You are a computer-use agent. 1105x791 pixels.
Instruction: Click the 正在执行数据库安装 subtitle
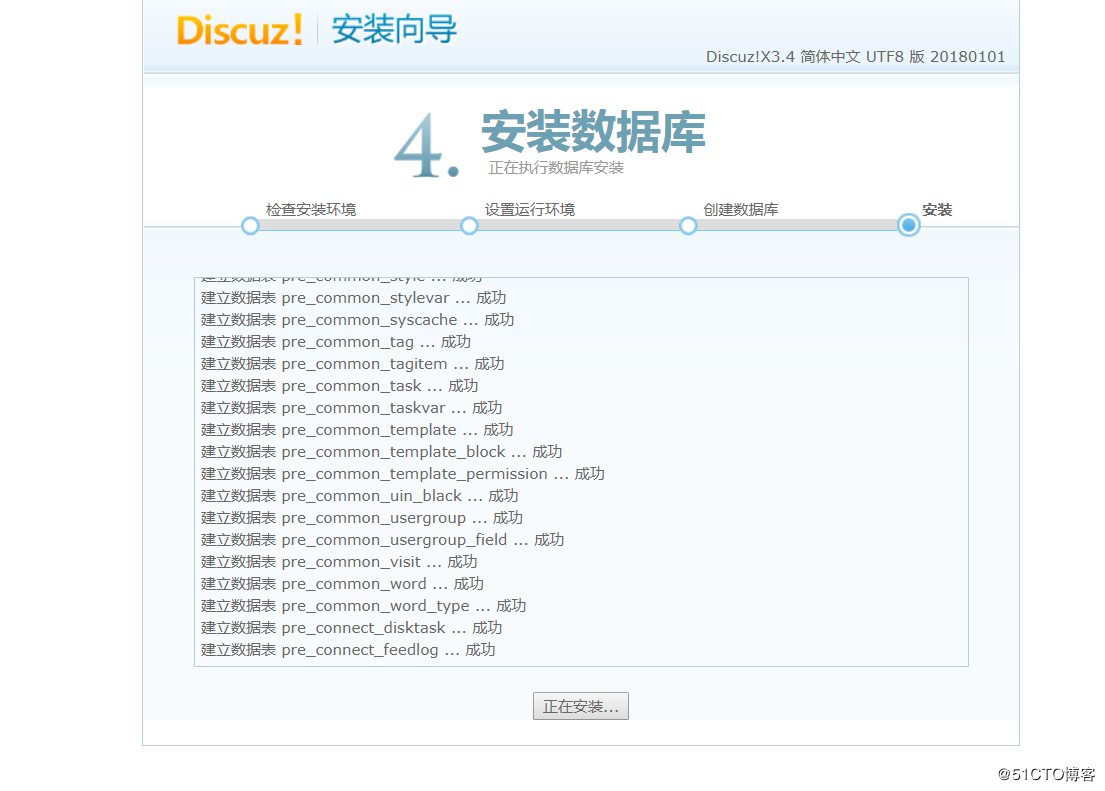(556, 168)
